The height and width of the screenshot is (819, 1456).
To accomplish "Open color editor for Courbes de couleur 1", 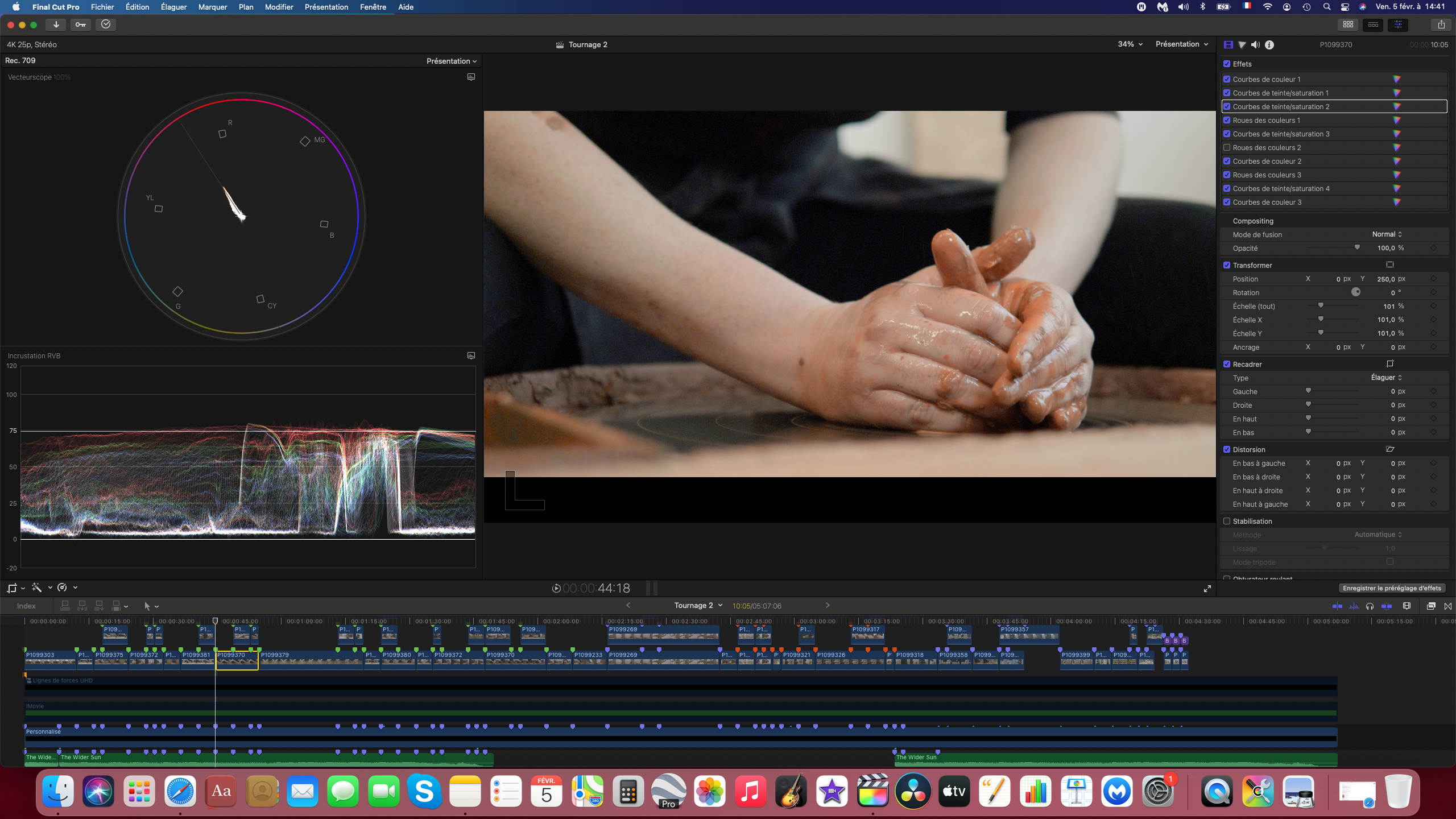I will point(1397,79).
